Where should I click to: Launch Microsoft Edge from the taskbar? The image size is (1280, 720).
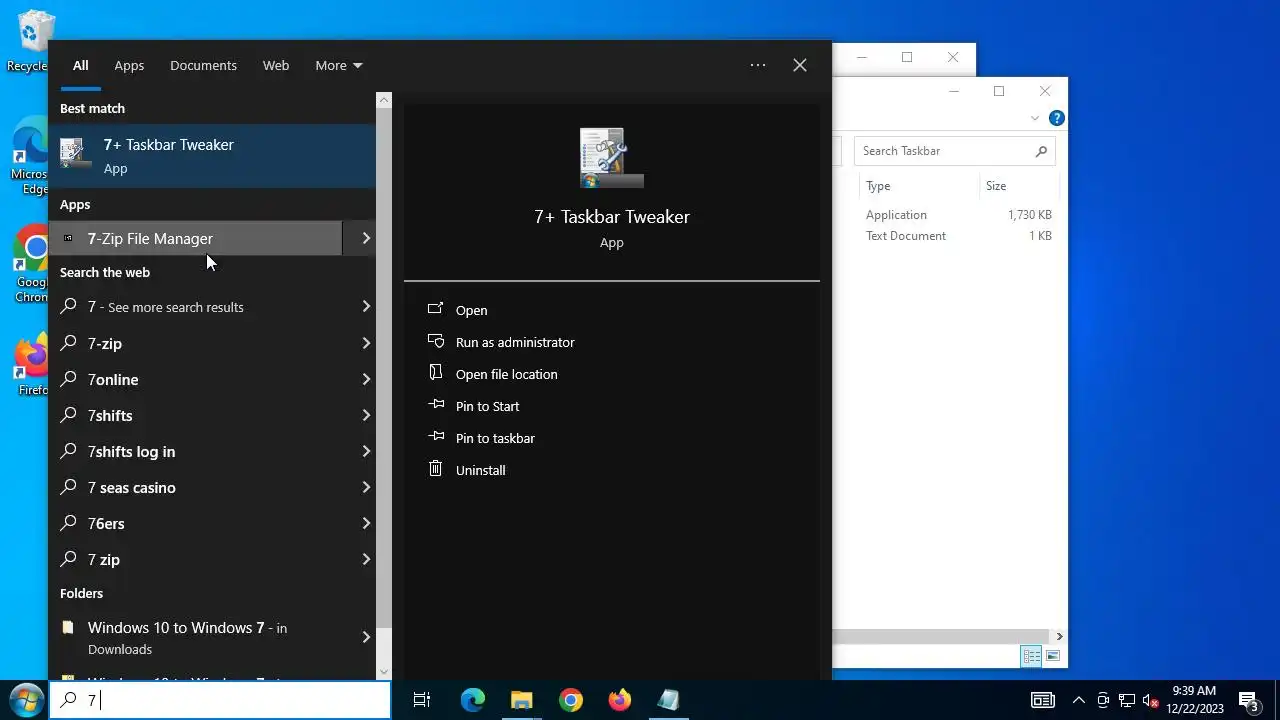pyautogui.click(x=472, y=700)
